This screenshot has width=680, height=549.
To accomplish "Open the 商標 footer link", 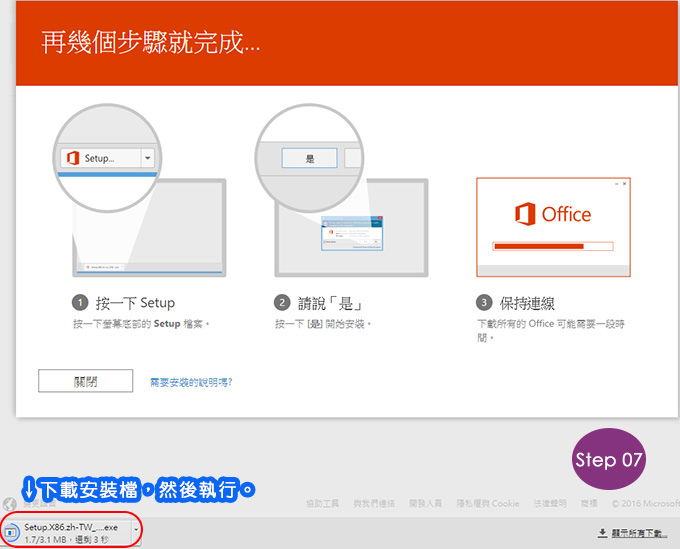I will 589,503.
